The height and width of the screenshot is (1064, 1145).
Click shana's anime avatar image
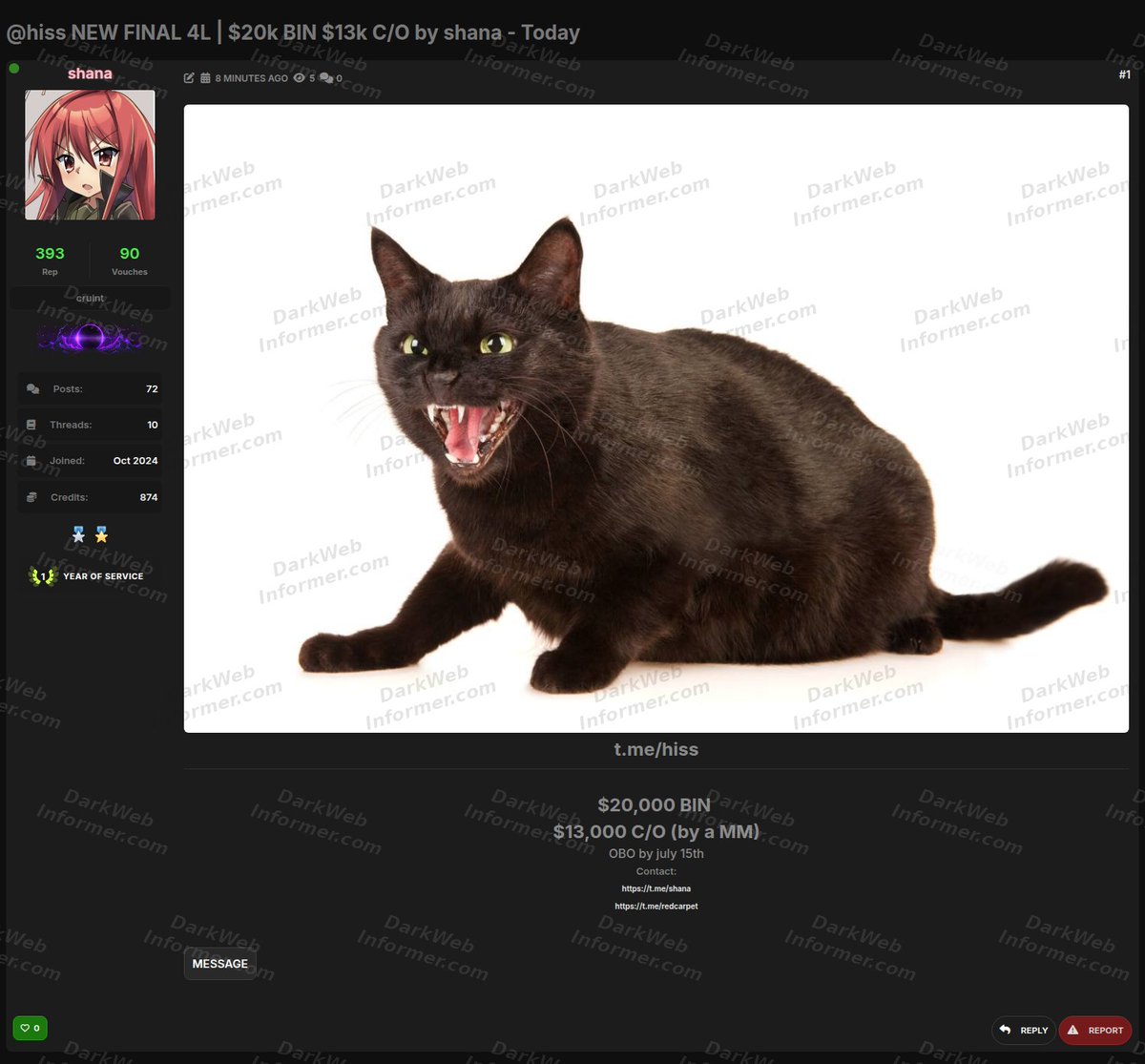[90, 155]
